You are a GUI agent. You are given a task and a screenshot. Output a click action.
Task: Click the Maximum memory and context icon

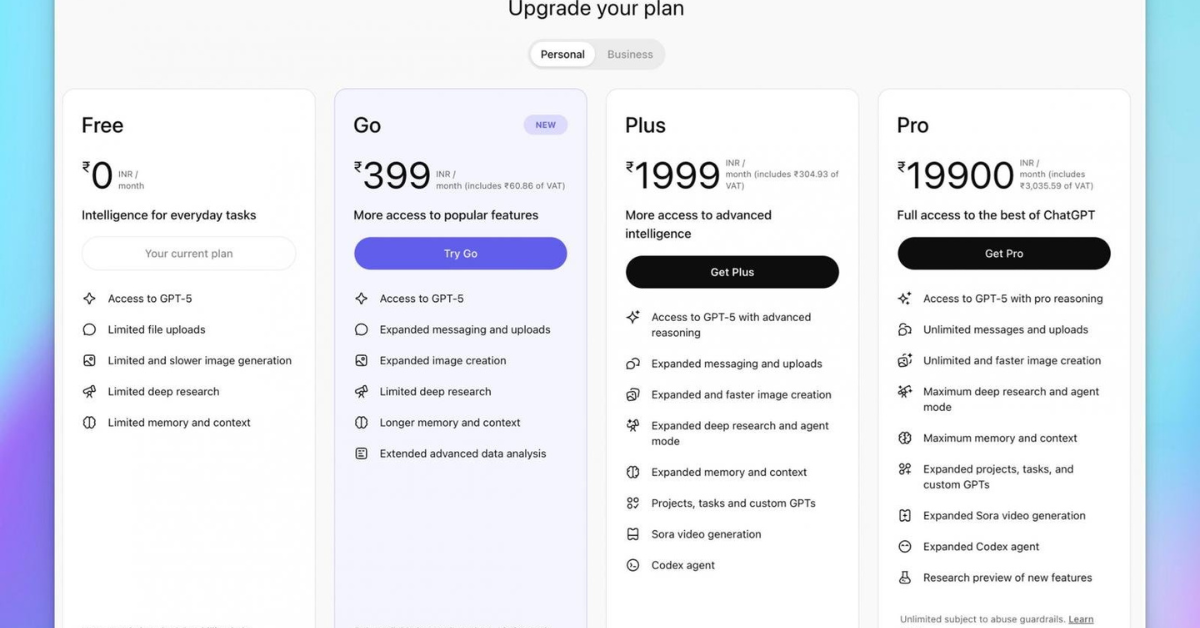pos(905,438)
